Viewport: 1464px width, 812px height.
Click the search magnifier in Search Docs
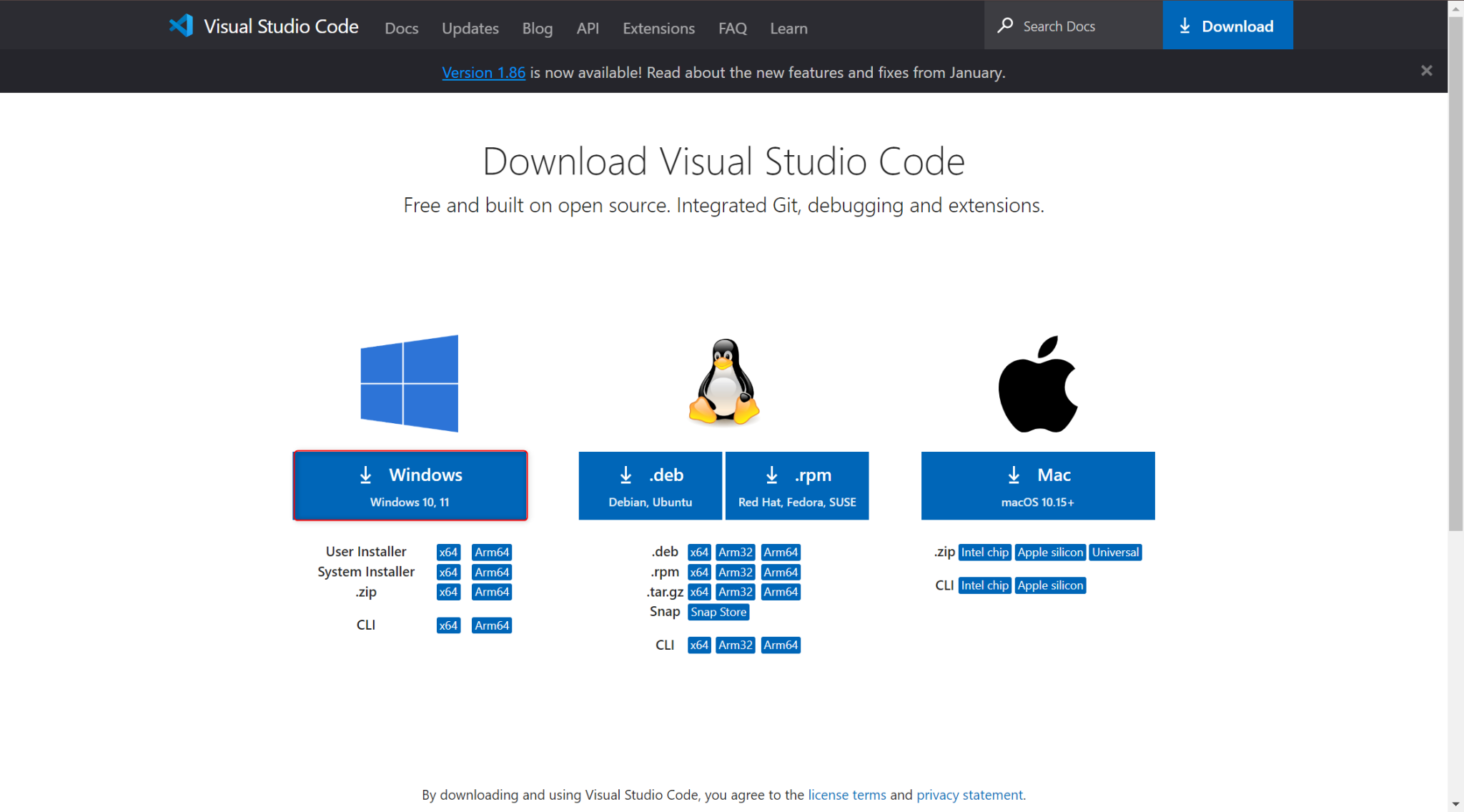[x=1006, y=25]
